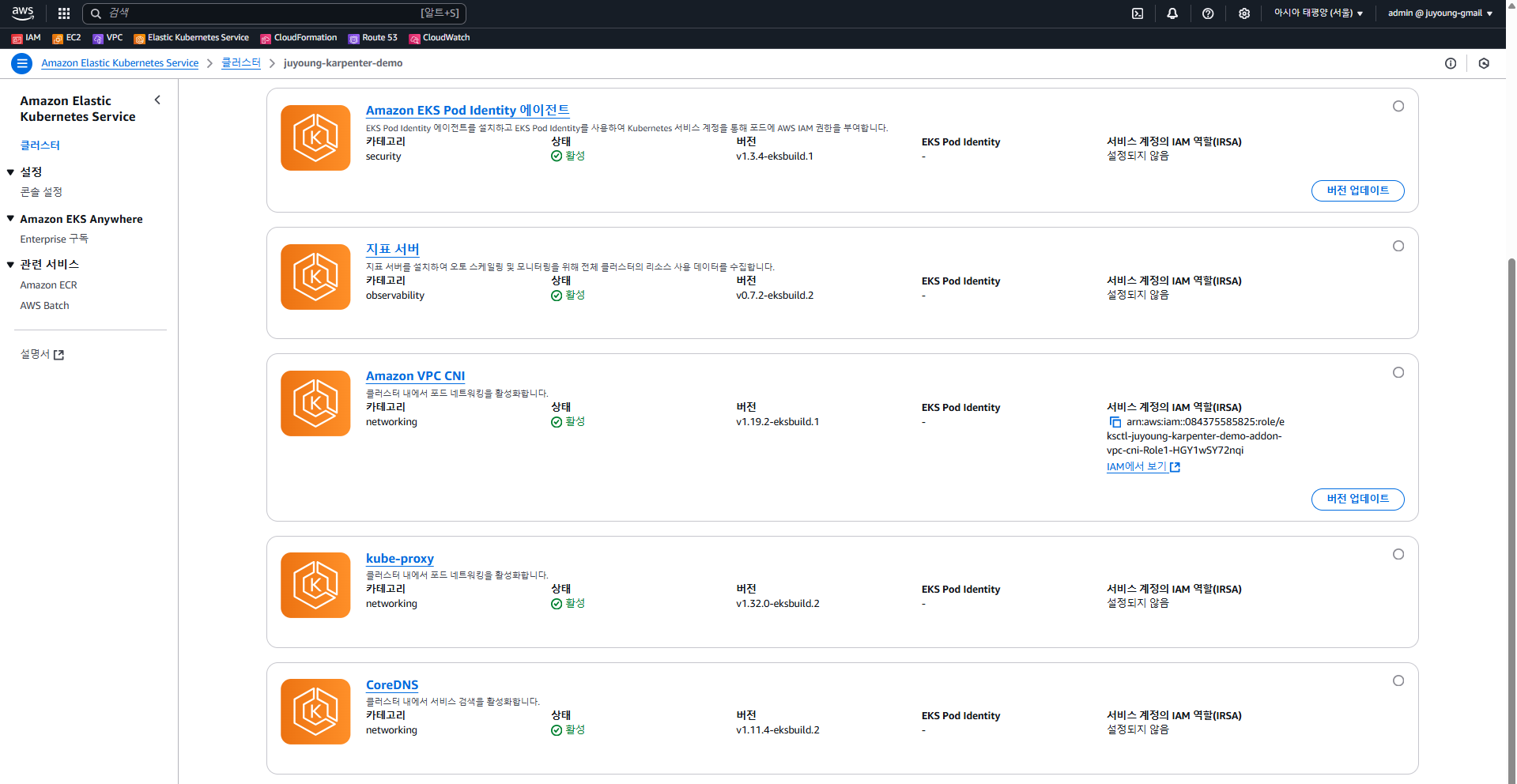Click the Amazon VPC CNI add-on icon
The height and width of the screenshot is (784, 1517).
(x=315, y=403)
